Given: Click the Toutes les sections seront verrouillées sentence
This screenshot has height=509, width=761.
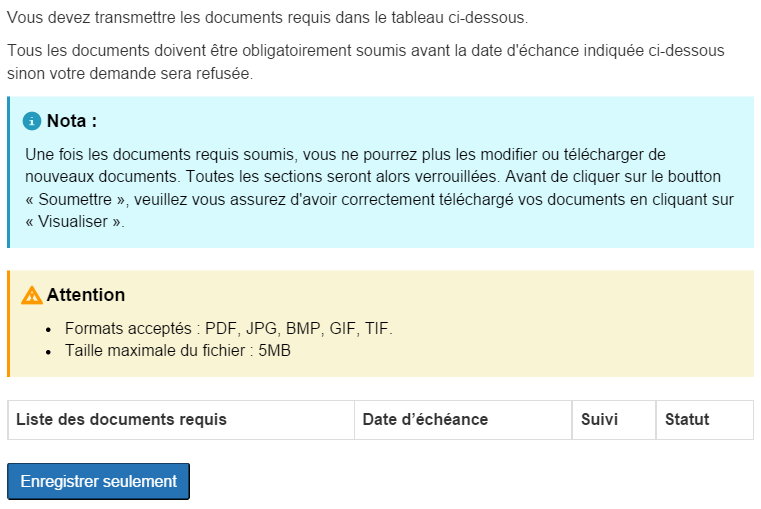Looking at the screenshot, I should coord(343,177).
